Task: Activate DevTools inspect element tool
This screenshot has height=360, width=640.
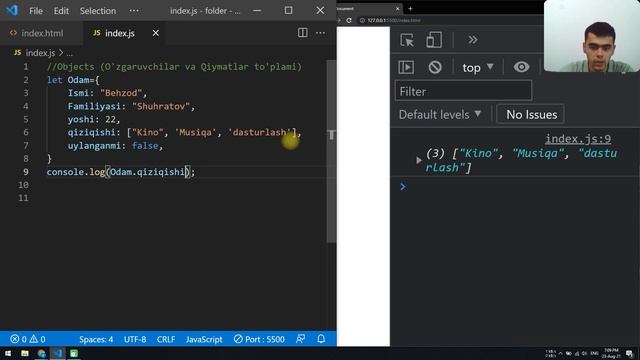Action: 407,40
